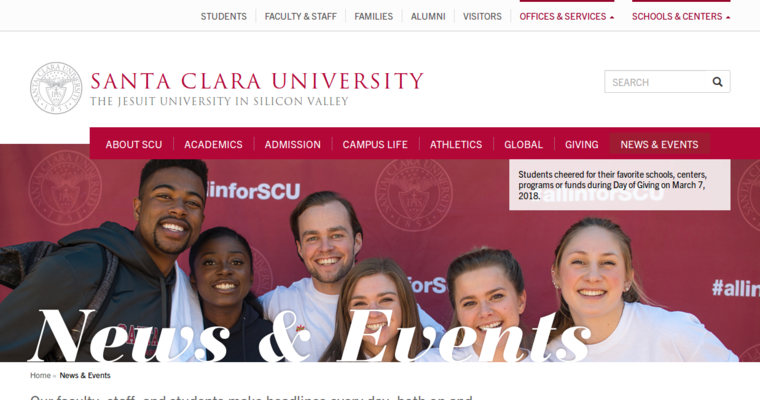This screenshot has height=400, width=760.
Task: Select Academics in the main navigation
Action: [213, 144]
